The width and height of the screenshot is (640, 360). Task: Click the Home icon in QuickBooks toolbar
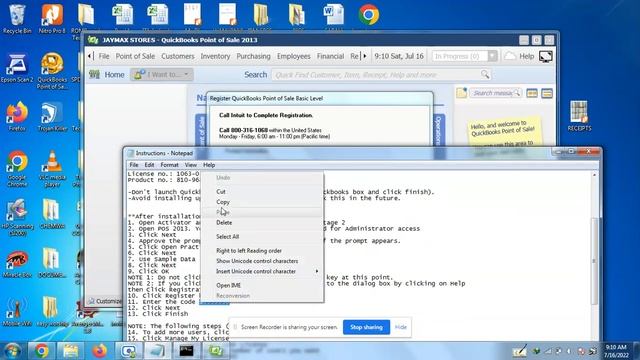click(x=95, y=74)
